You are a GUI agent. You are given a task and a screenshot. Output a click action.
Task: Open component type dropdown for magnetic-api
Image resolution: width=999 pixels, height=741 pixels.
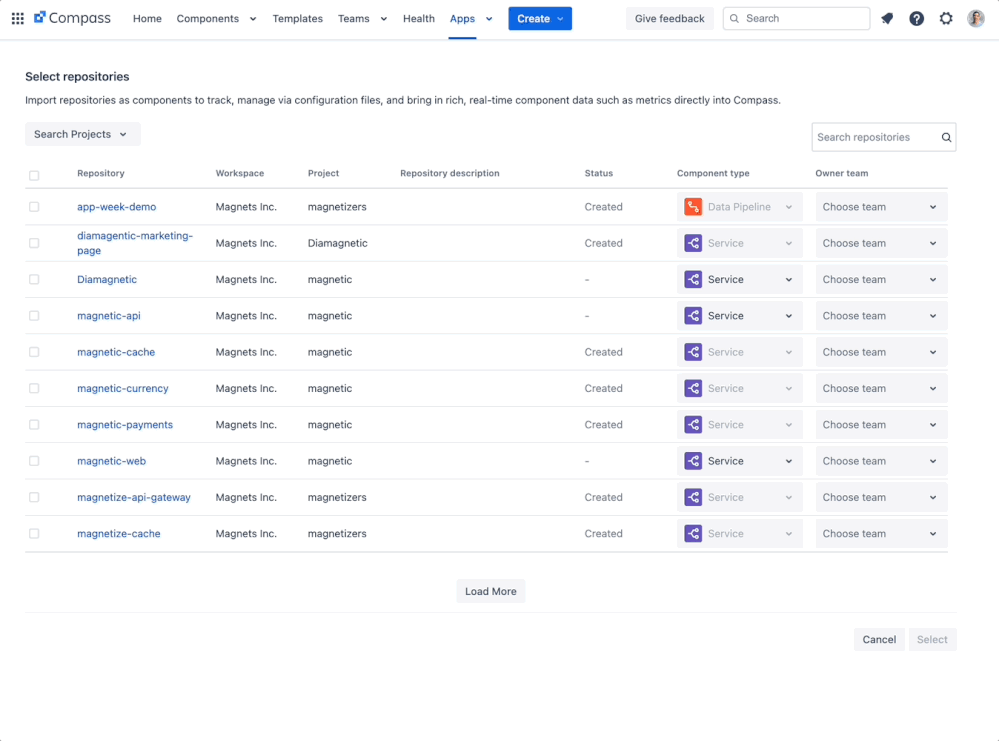tap(740, 315)
